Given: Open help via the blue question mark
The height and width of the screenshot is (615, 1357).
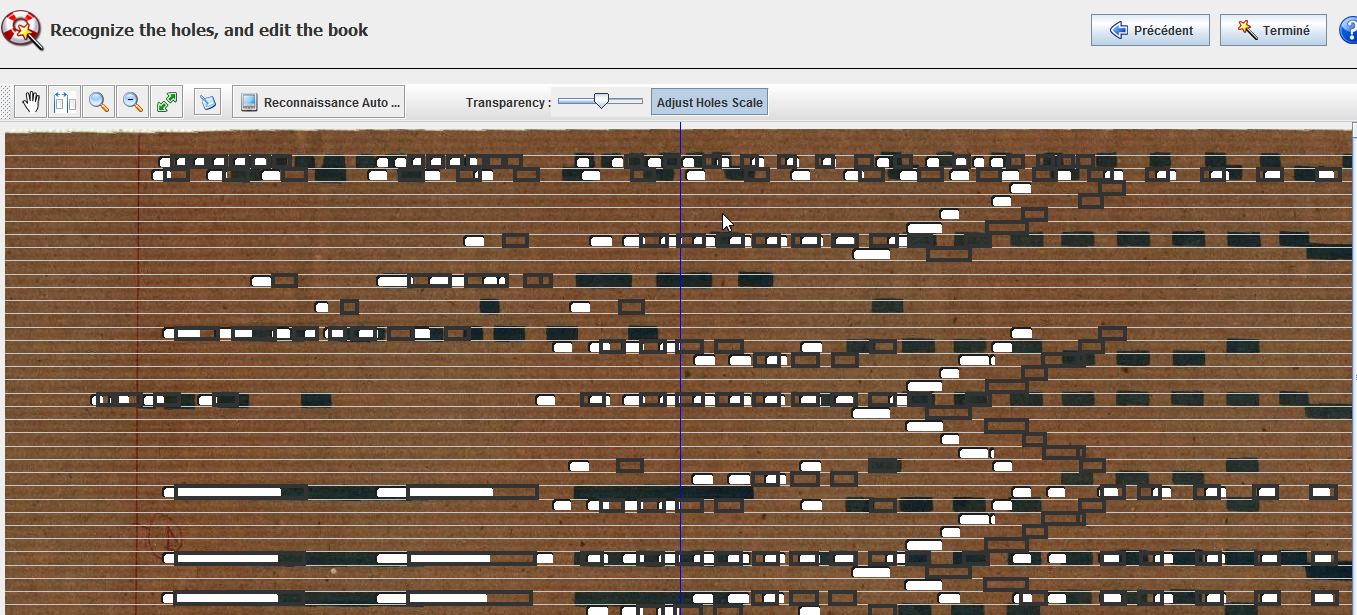Looking at the screenshot, I should (1348, 30).
